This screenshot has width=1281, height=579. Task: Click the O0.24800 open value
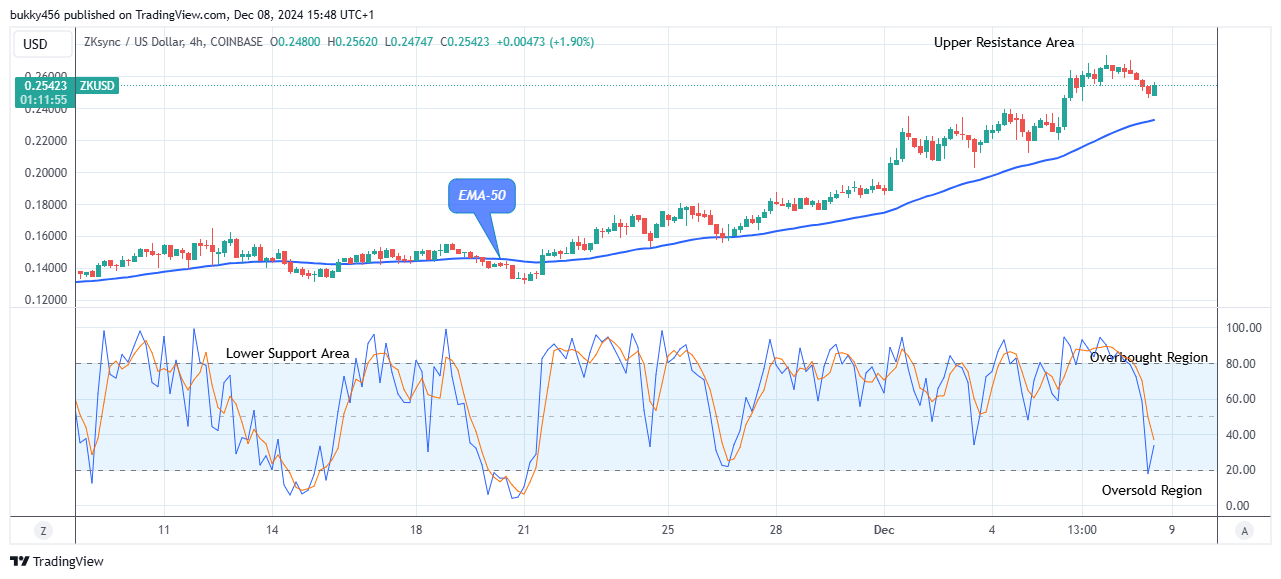[296, 42]
